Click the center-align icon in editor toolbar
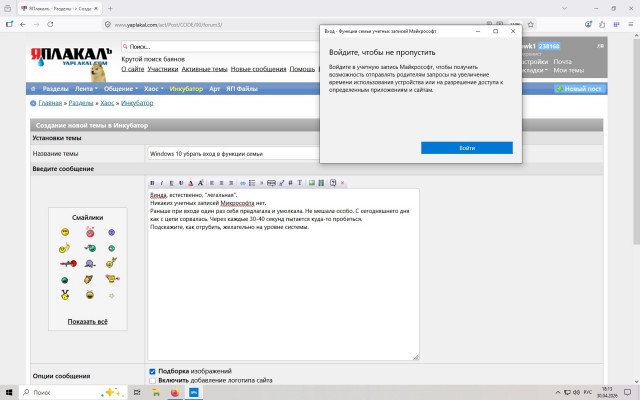 point(221,183)
